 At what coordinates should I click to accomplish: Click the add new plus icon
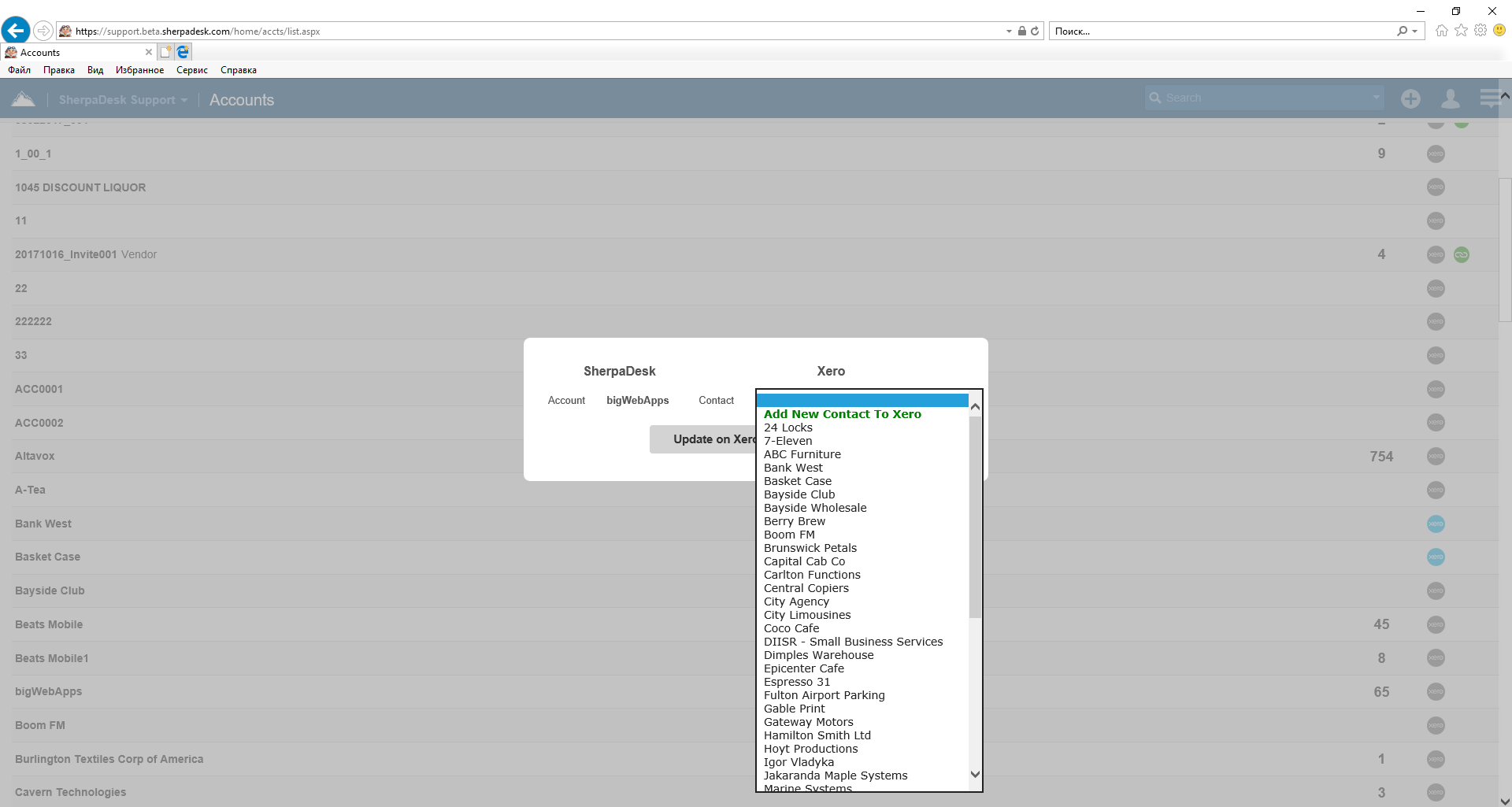point(1410,98)
